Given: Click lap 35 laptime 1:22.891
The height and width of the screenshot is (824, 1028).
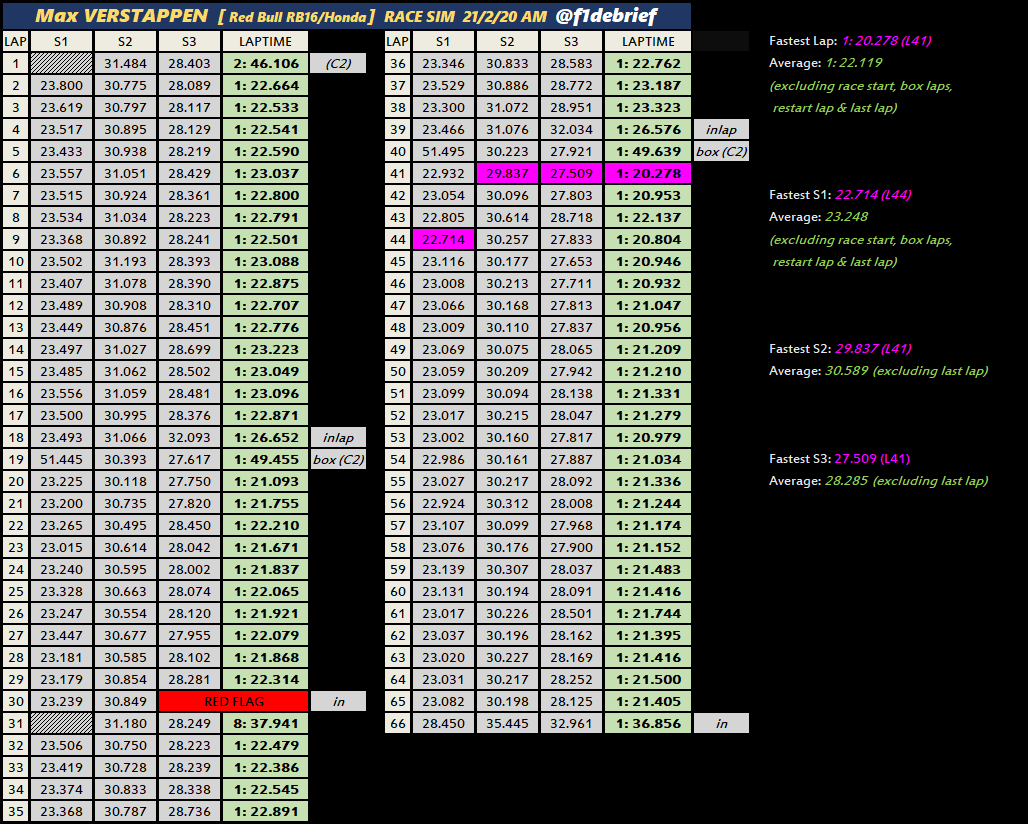Looking at the screenshot, I should click(x=266, y=812).
